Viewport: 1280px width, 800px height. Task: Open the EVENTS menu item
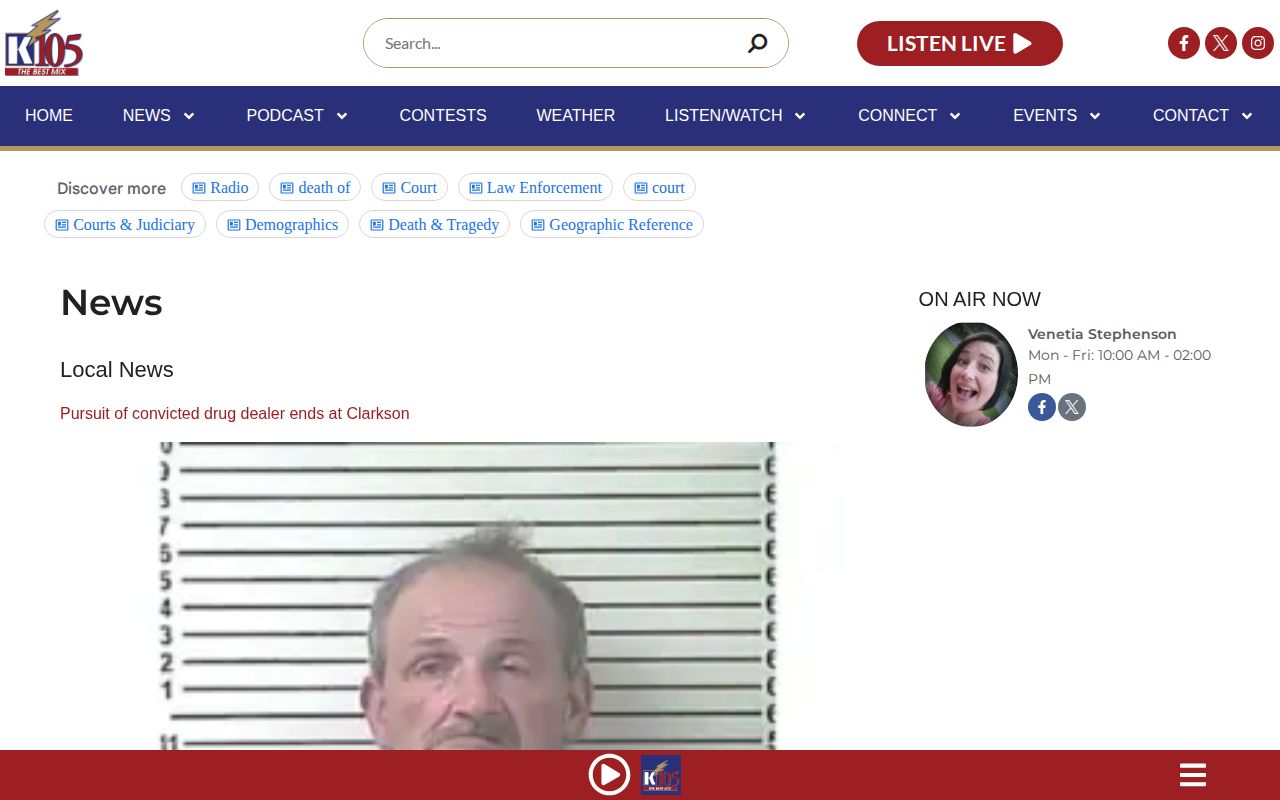[1045, 116]
